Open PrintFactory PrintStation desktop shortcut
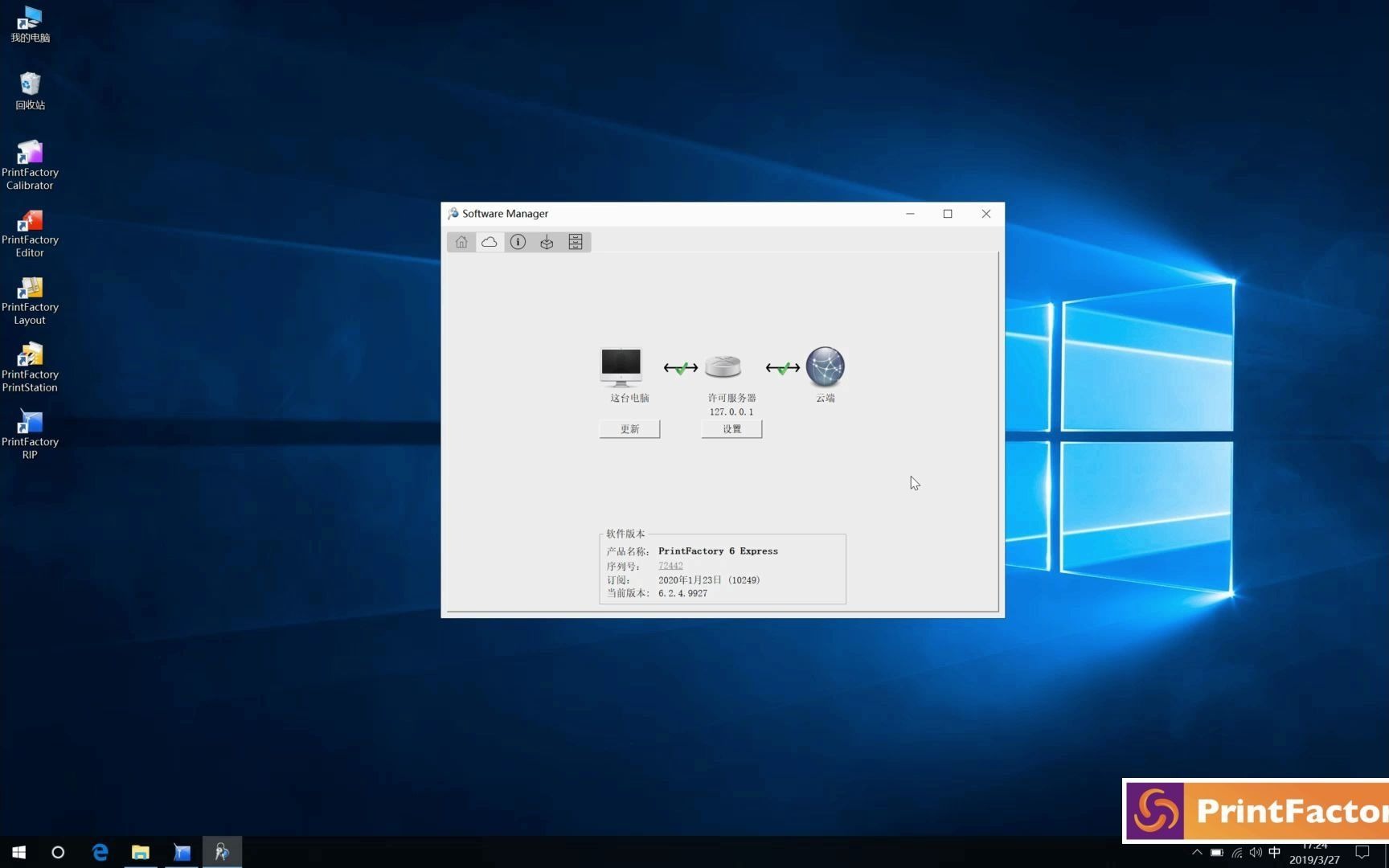Screen dimensions: 1389x868 (x=30, y=367)
